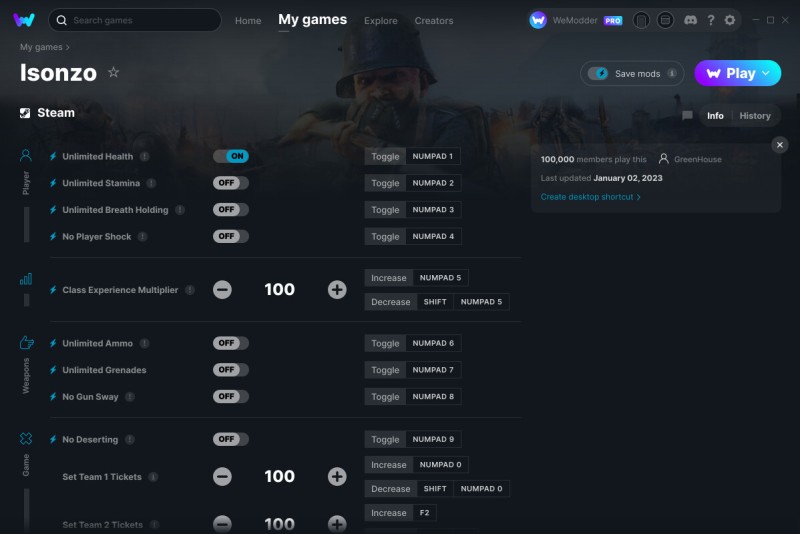
Task: Click the Toggle NUMPAD 1 hotkey button
Action: 412,156
